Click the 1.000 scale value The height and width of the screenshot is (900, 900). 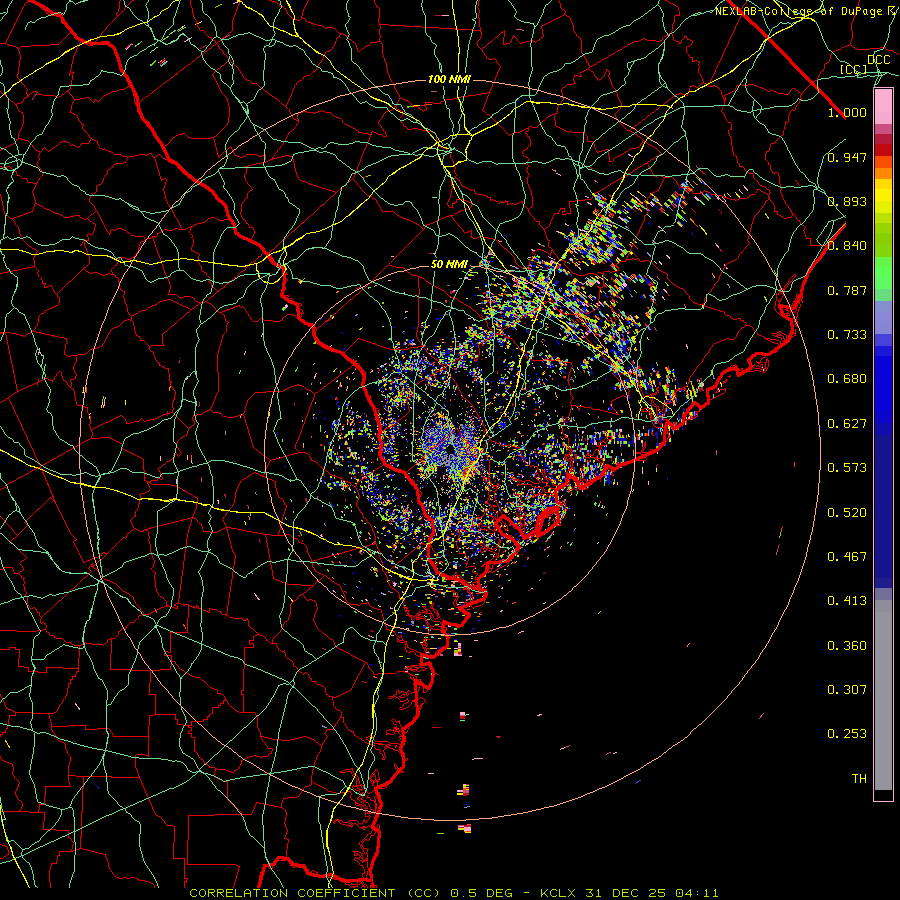847,112
